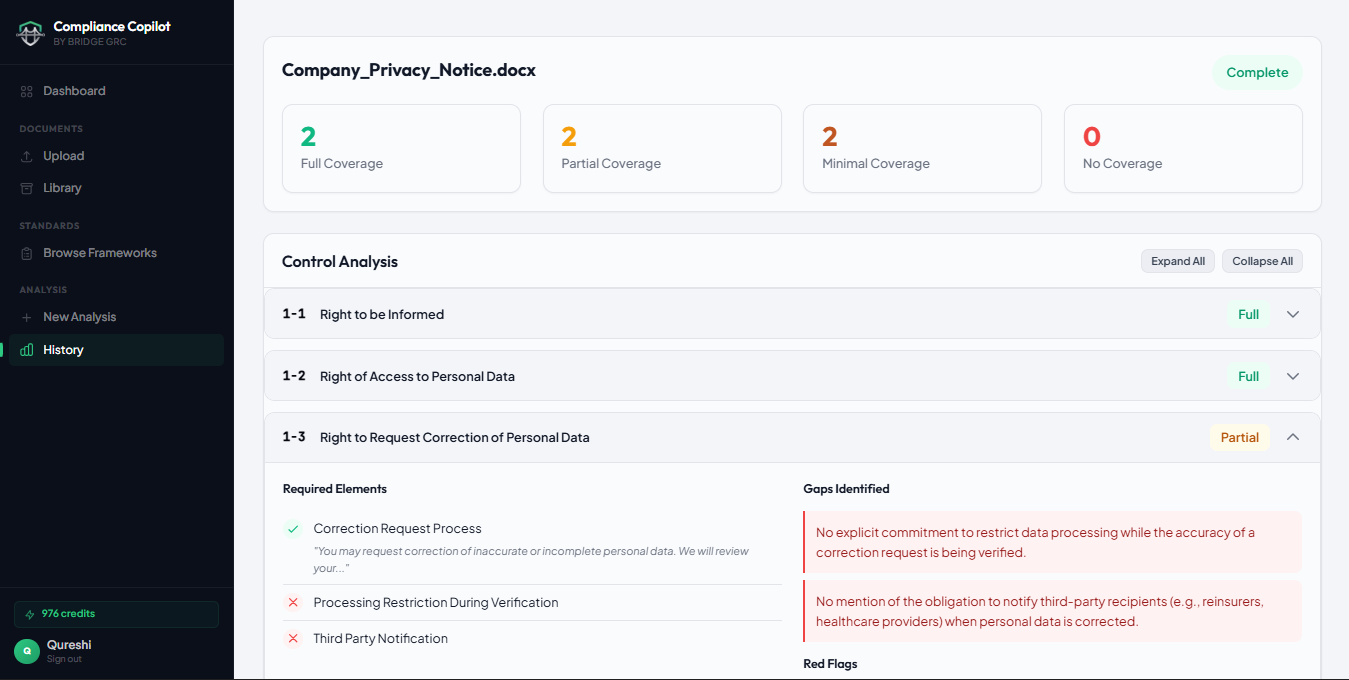Expand the Right of Access to Personal Data row

click(x=1292, y=376)
